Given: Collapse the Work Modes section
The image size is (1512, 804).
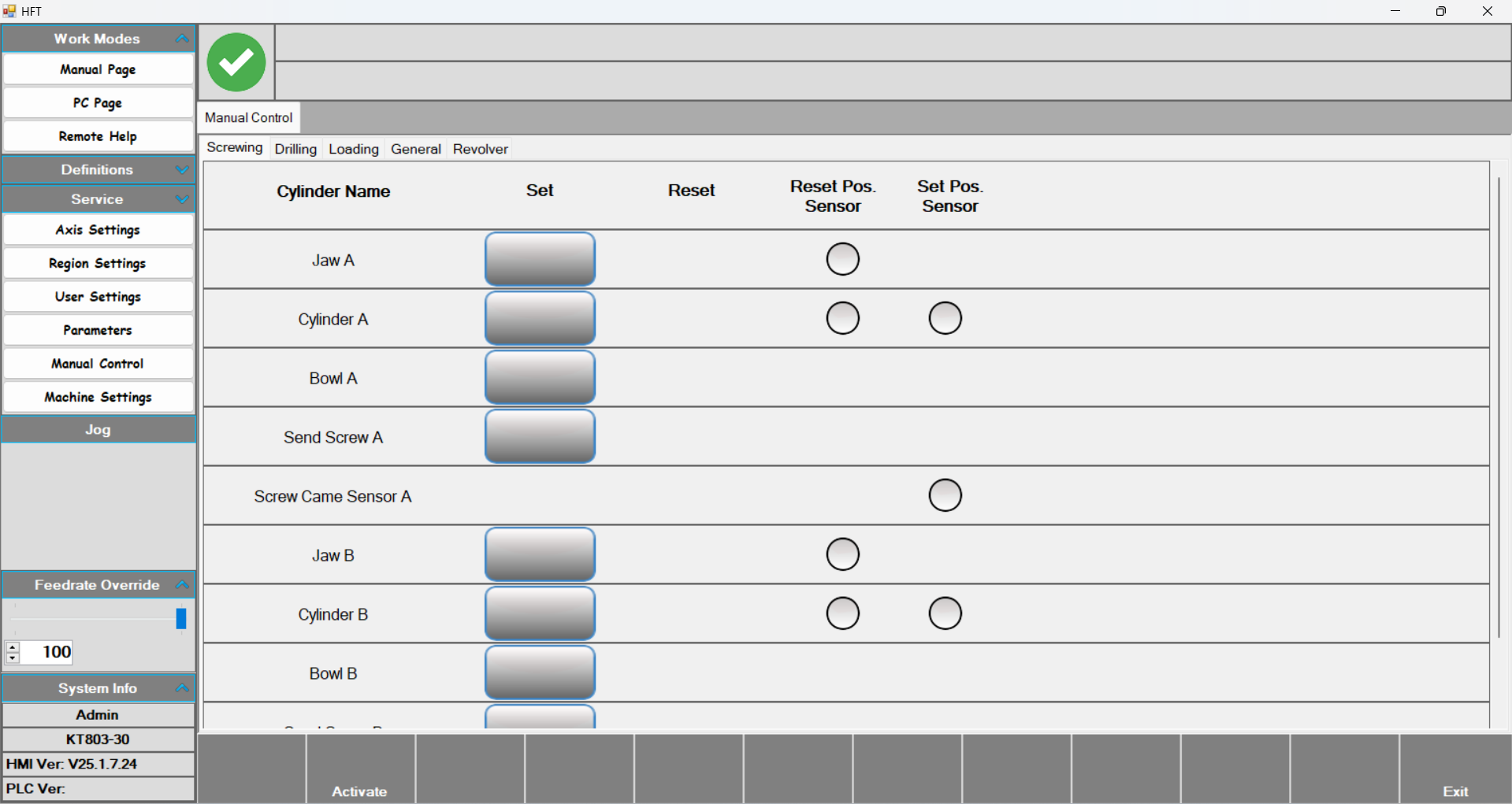Looking at the screenshot, I should [182, 39].
